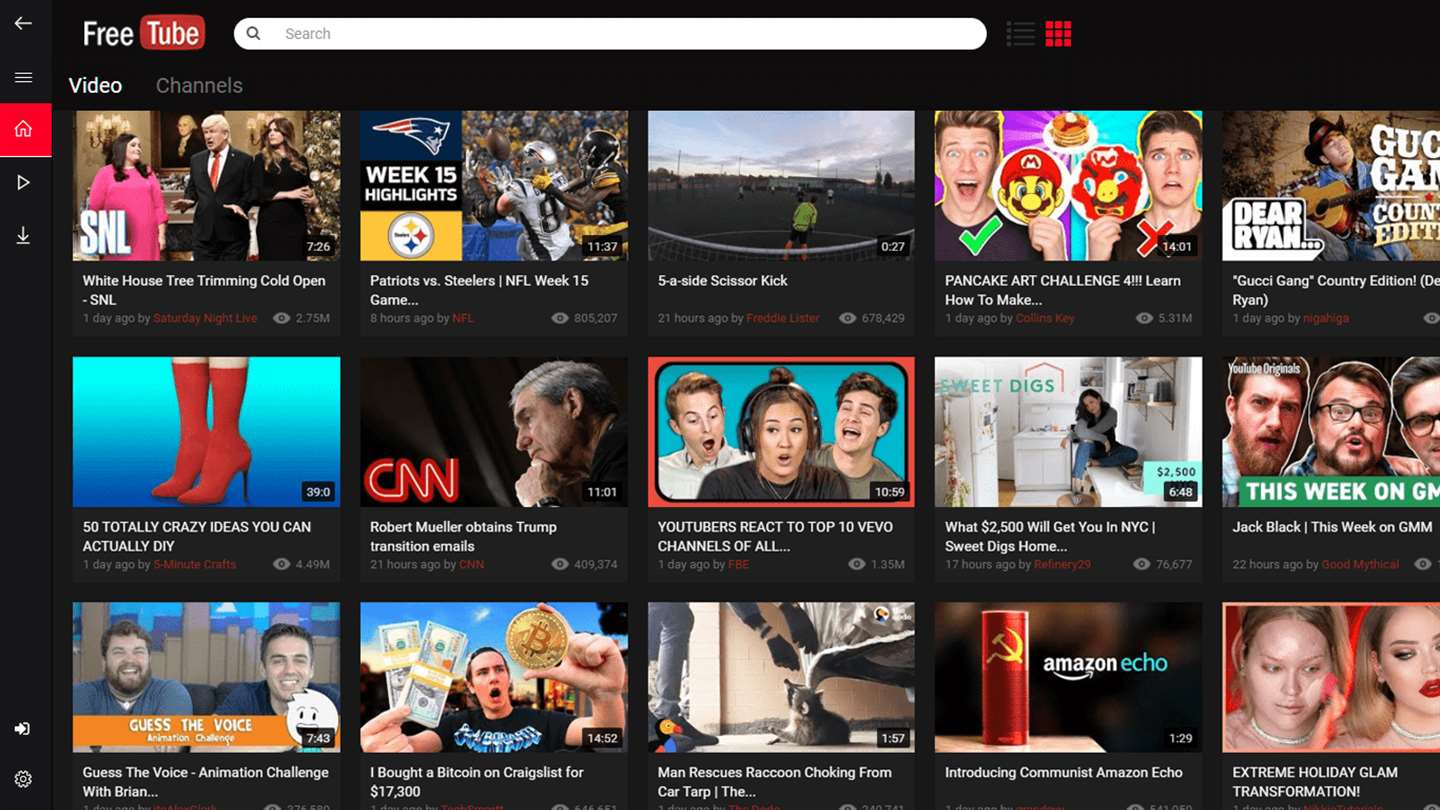
Task: Click the sign-in icon in sidebar
Action: [x=23, y=729]
